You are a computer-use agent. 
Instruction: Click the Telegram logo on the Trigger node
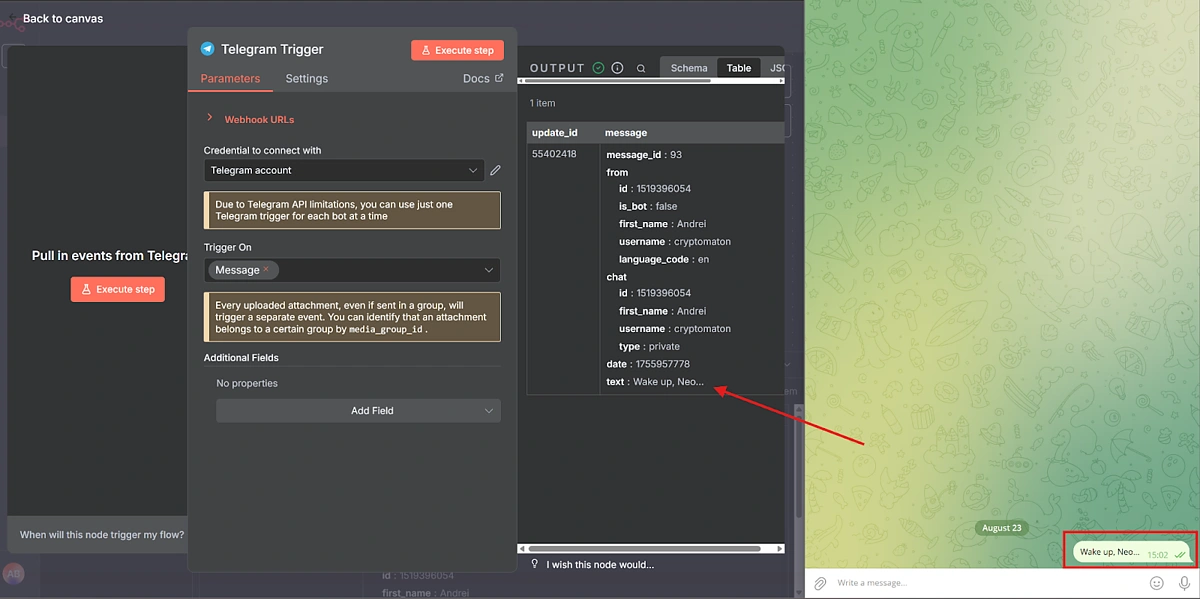[207, 48]
